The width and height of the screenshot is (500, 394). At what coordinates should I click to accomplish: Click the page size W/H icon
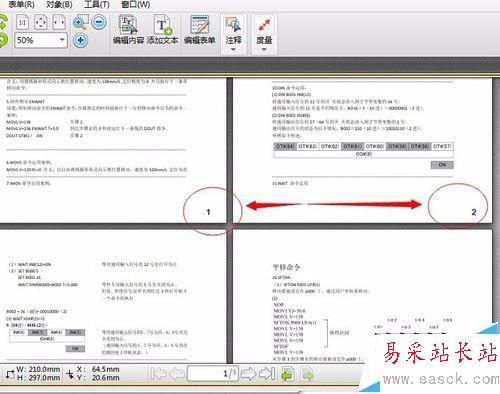point(10,374)
